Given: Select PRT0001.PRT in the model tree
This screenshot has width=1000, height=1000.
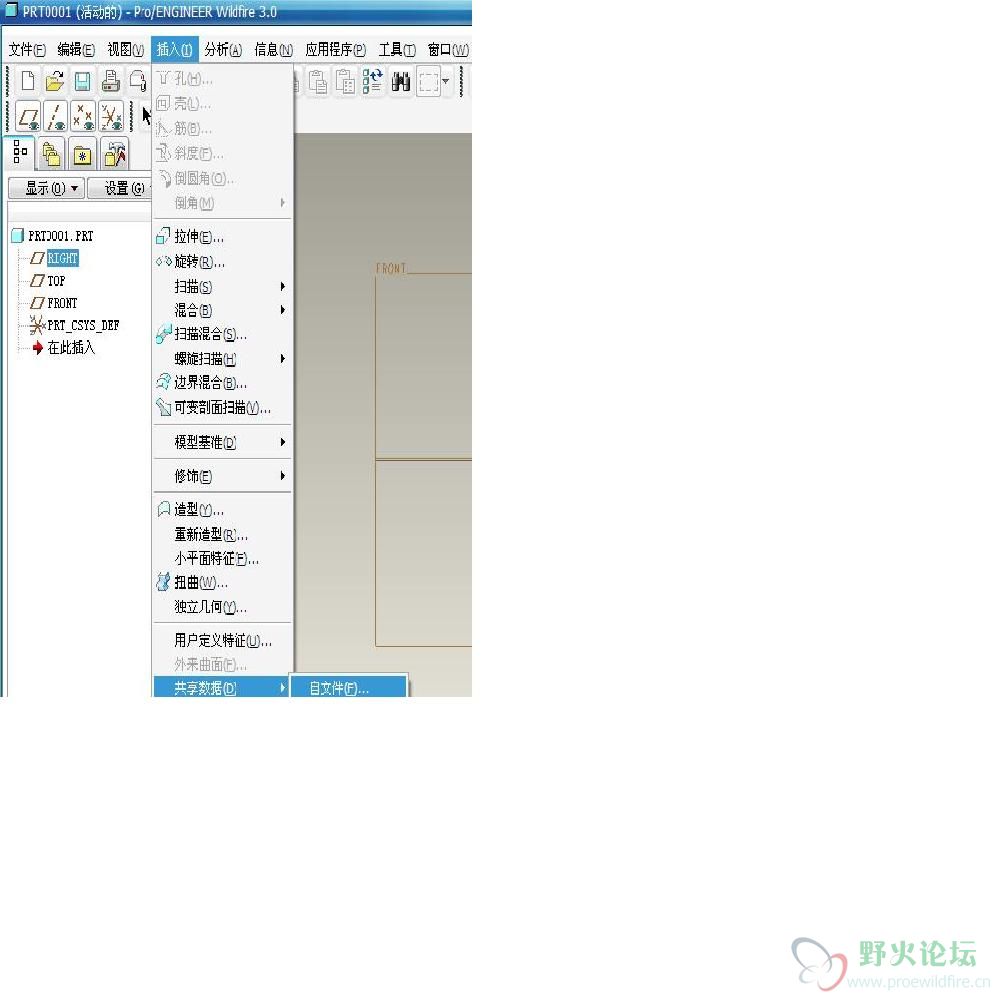Looking at the screenshot, I should pos(53,236).
